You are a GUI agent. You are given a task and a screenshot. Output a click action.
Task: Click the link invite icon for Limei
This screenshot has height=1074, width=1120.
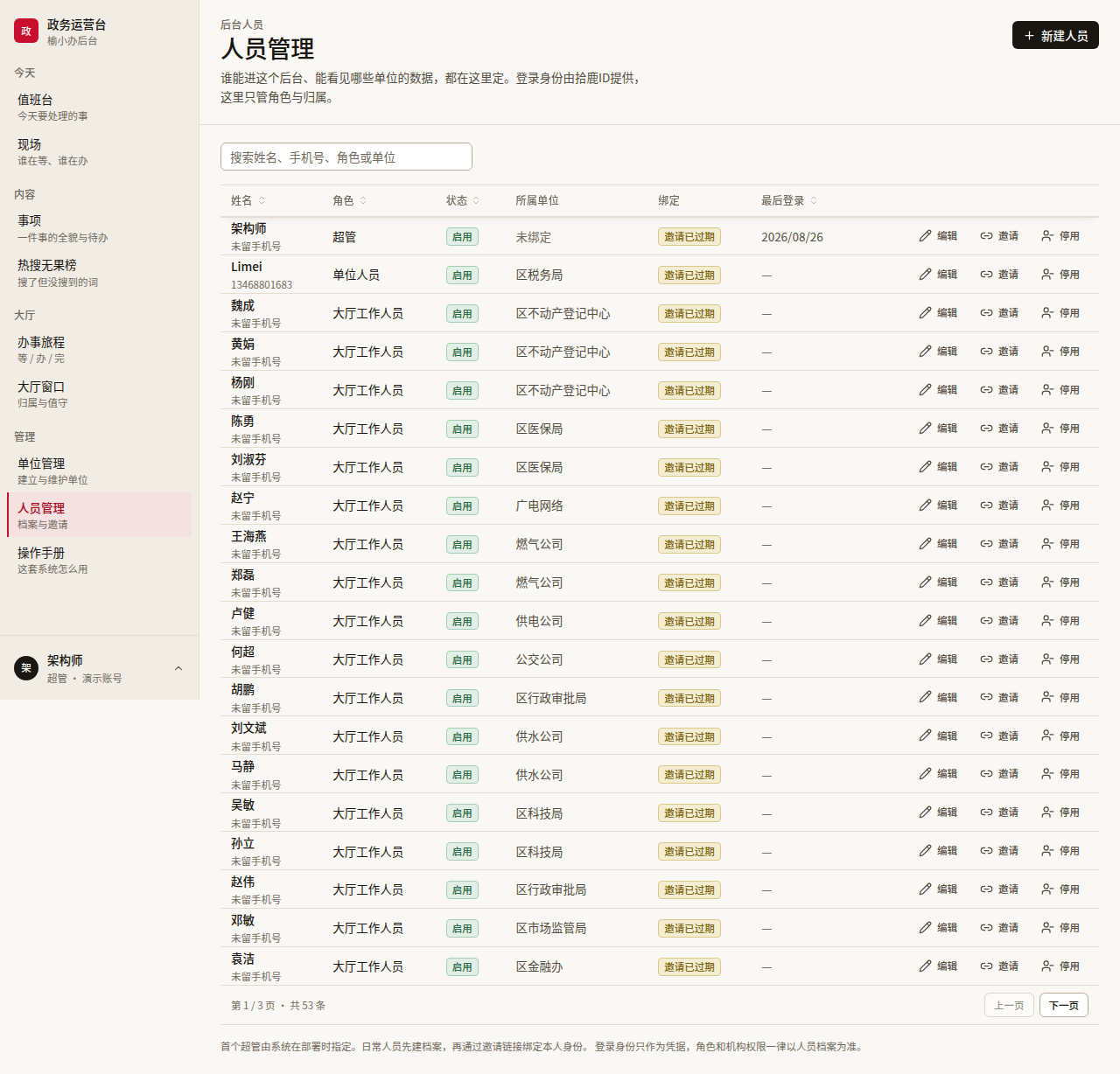(x=986, y=275)
